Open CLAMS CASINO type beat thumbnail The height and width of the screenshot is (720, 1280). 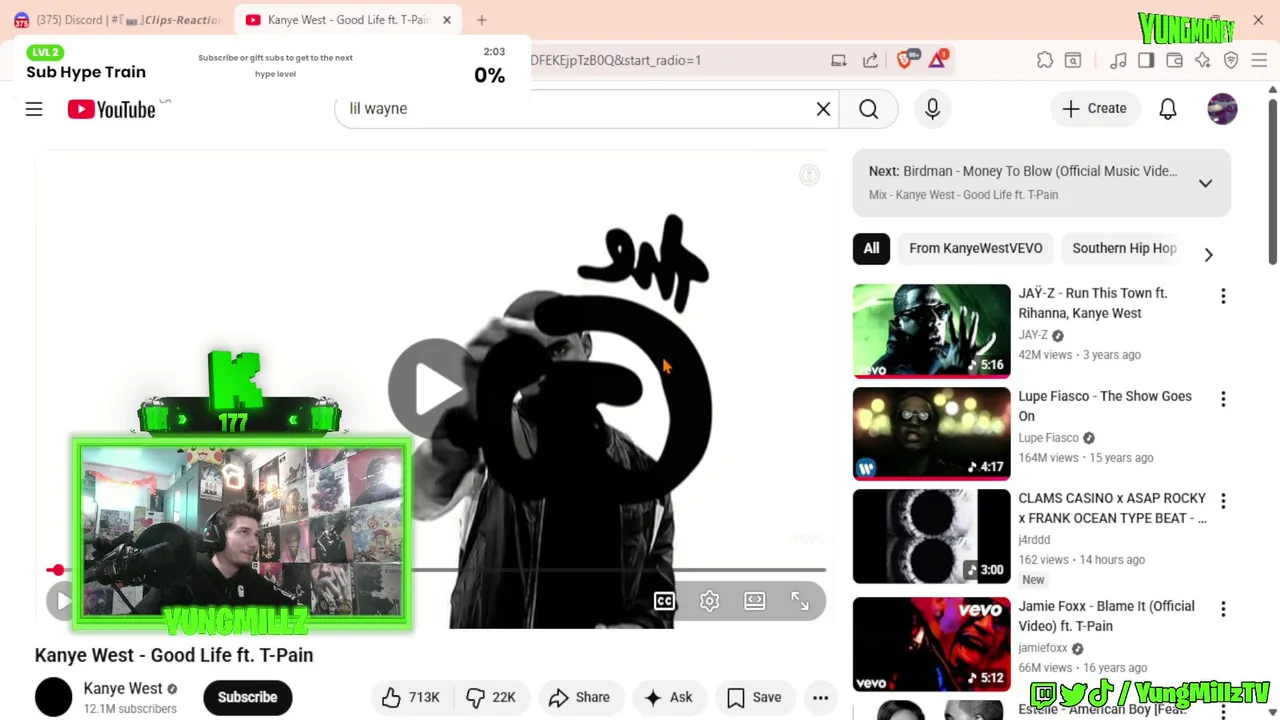pyautogui.click(x=931, y=536)
